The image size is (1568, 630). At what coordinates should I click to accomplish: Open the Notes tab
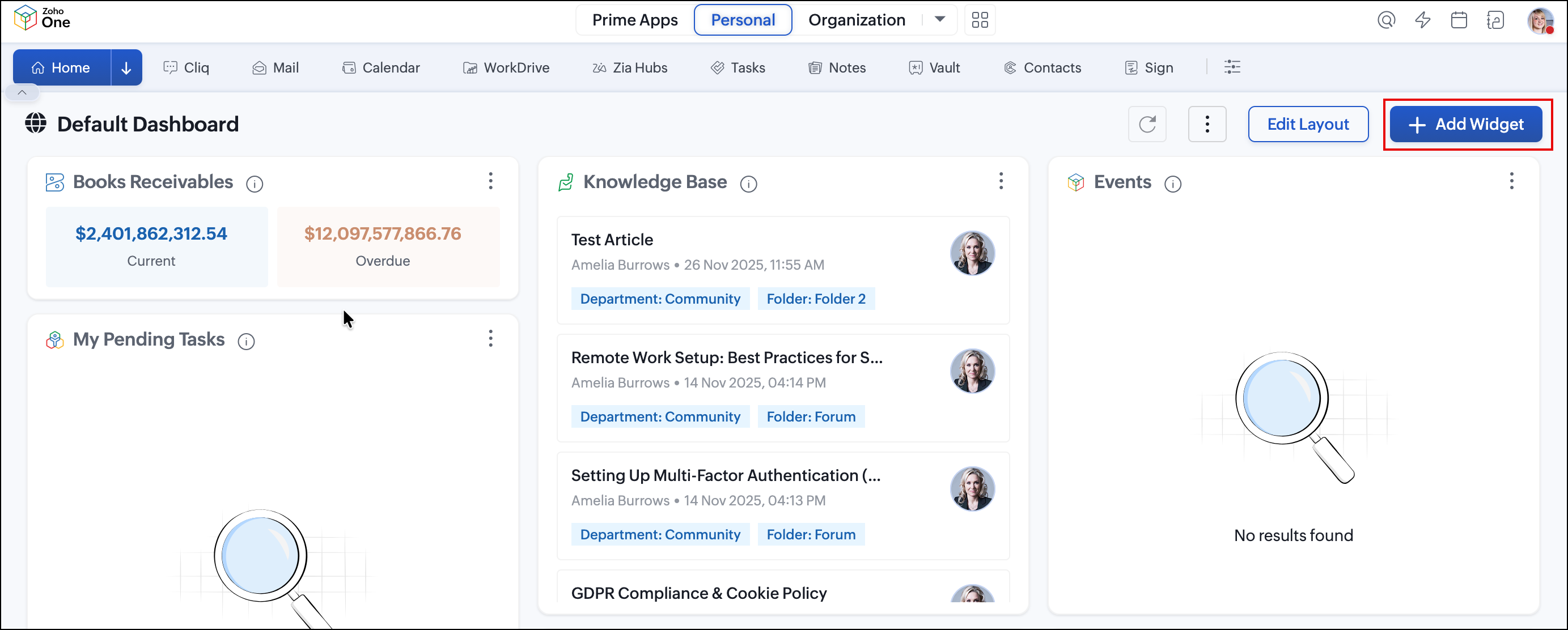coord(837,67)
